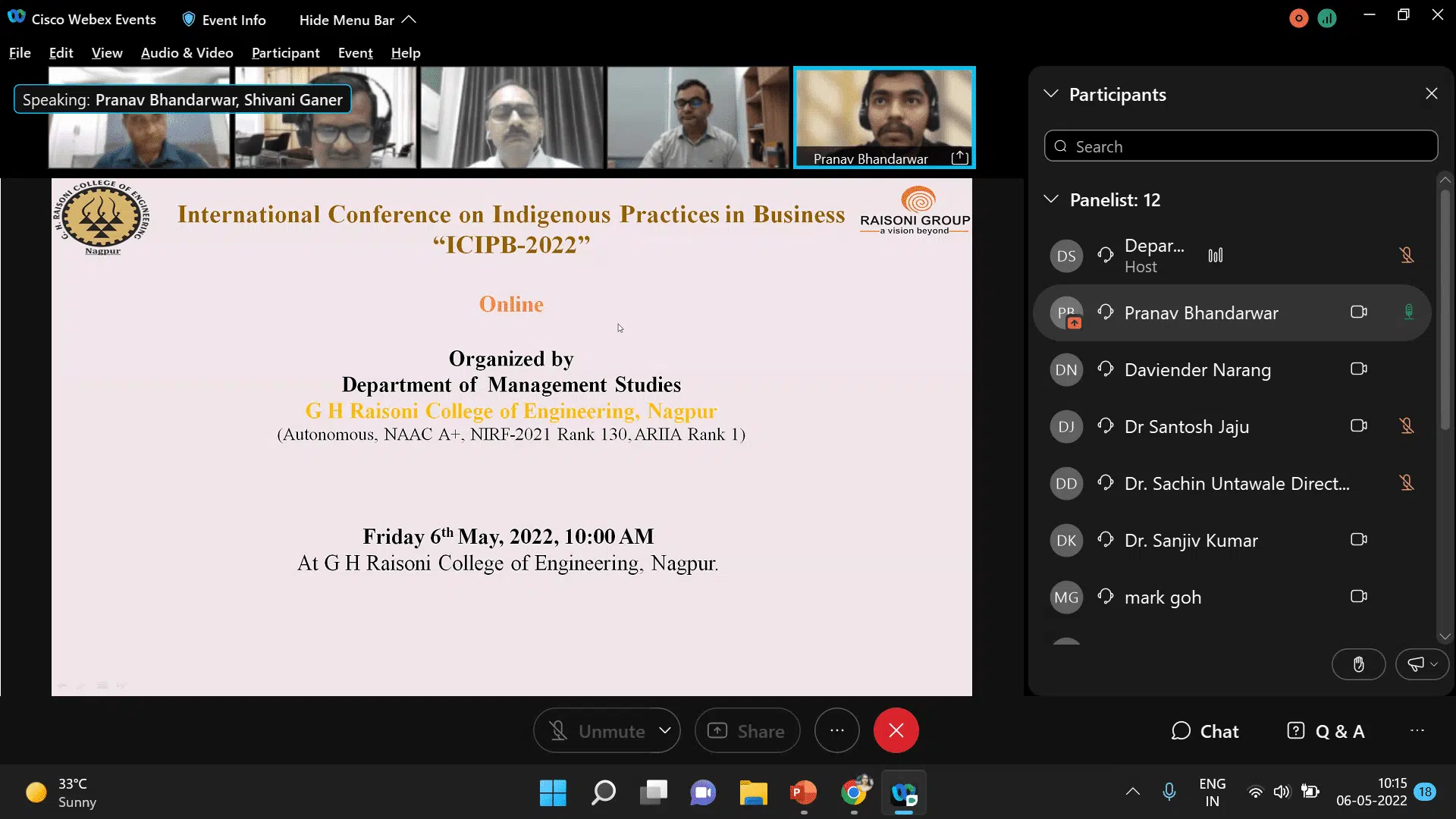Open the Participant menu
Viewport: 1456px width, 819px height.
285,52
